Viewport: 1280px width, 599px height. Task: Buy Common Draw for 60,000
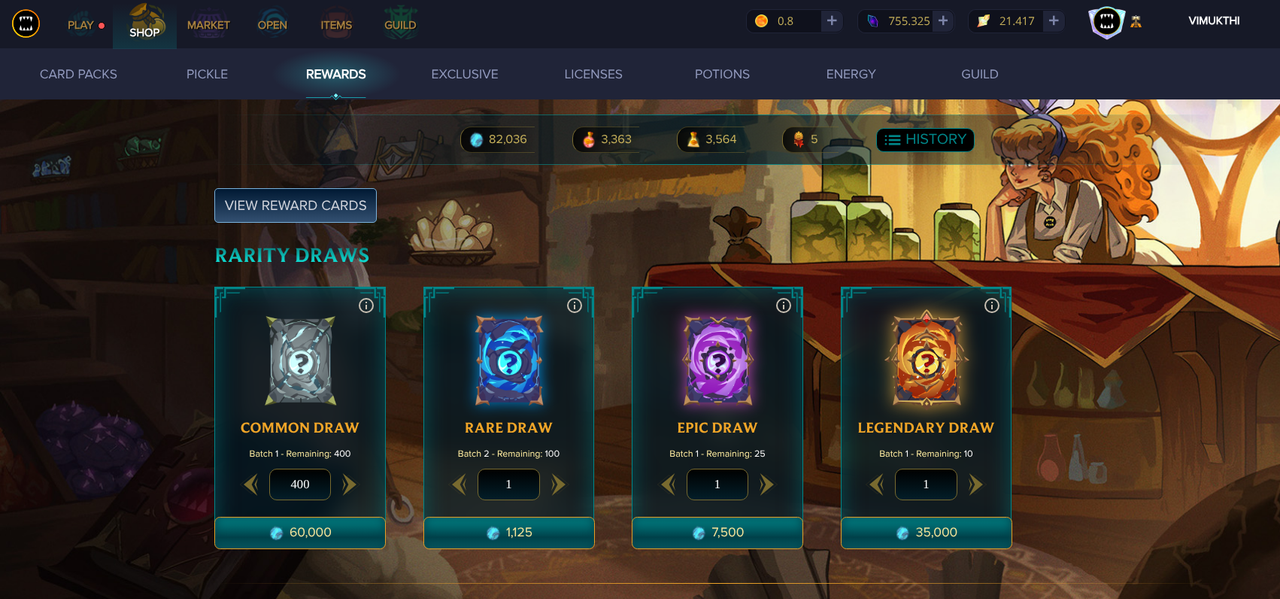point(300,533)
